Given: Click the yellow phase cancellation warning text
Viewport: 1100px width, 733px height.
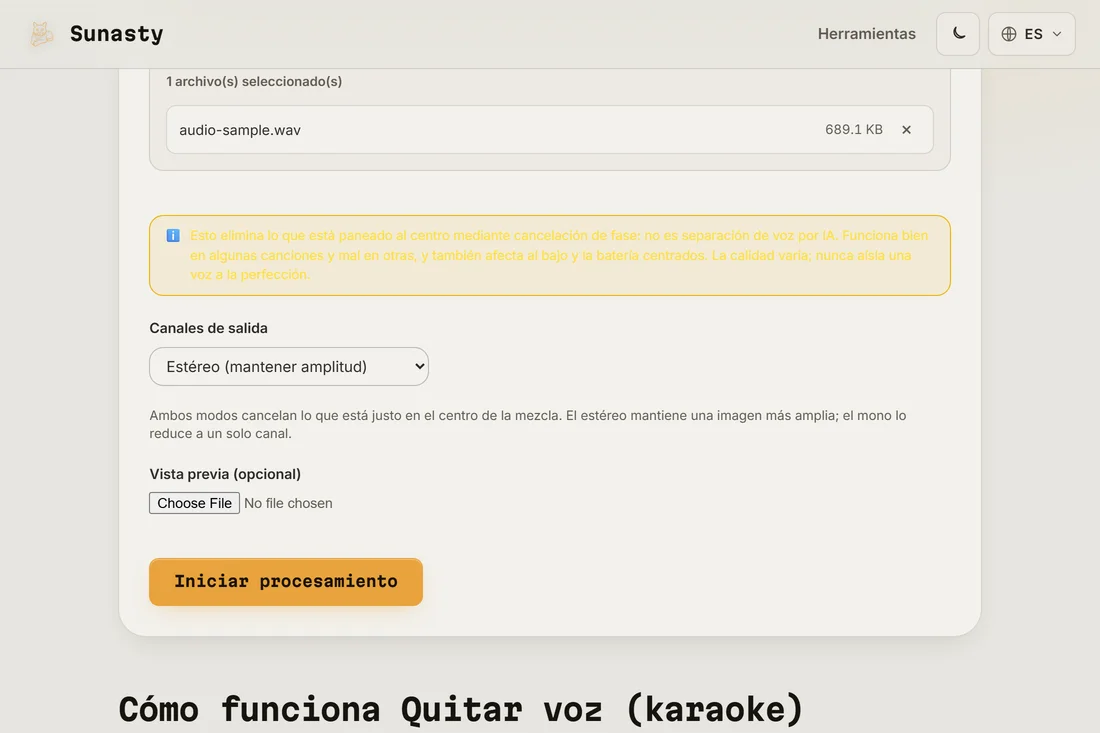Looking at the screenshot, I should point(559,255).
